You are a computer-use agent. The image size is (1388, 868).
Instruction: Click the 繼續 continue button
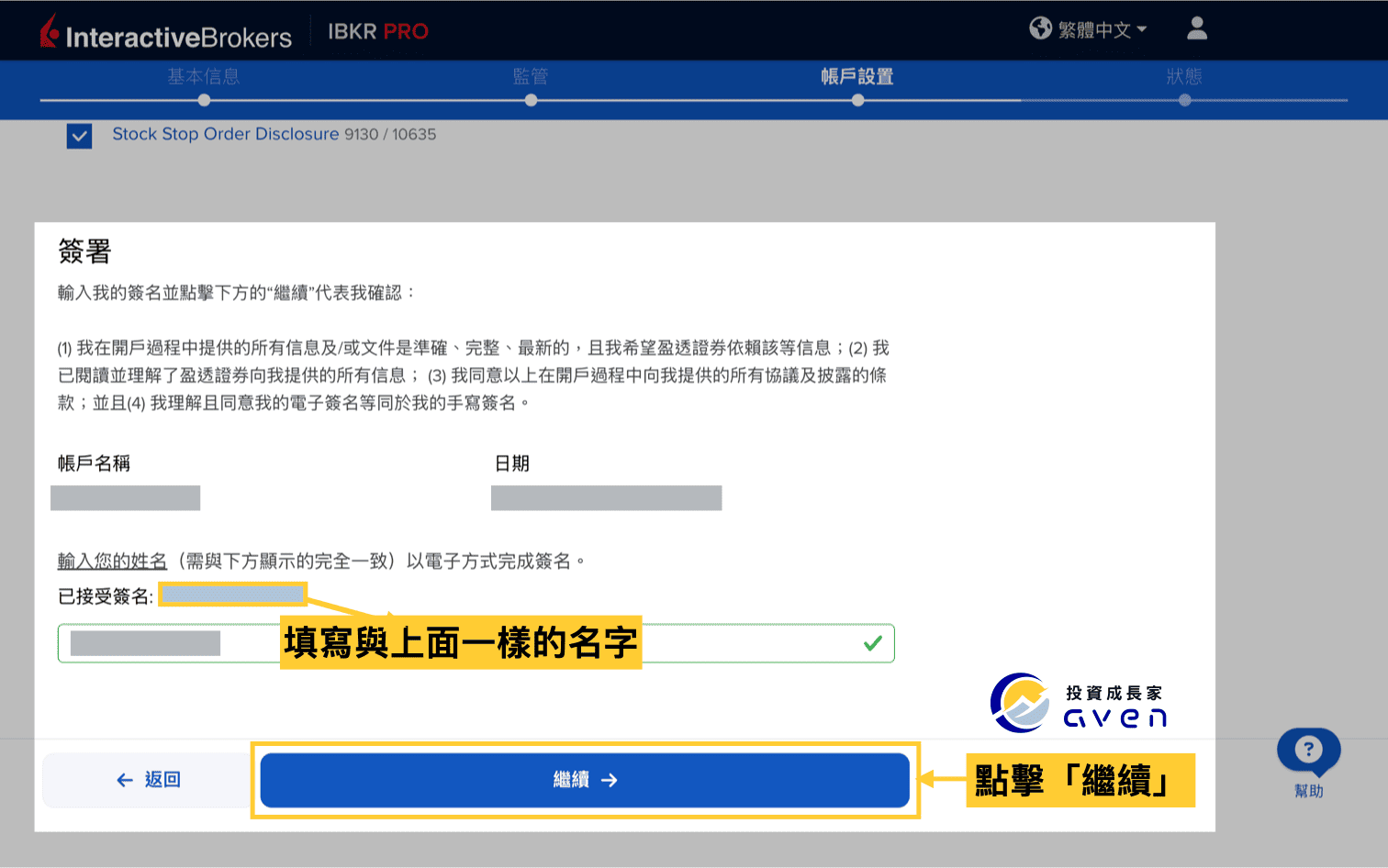coord(585,779)
